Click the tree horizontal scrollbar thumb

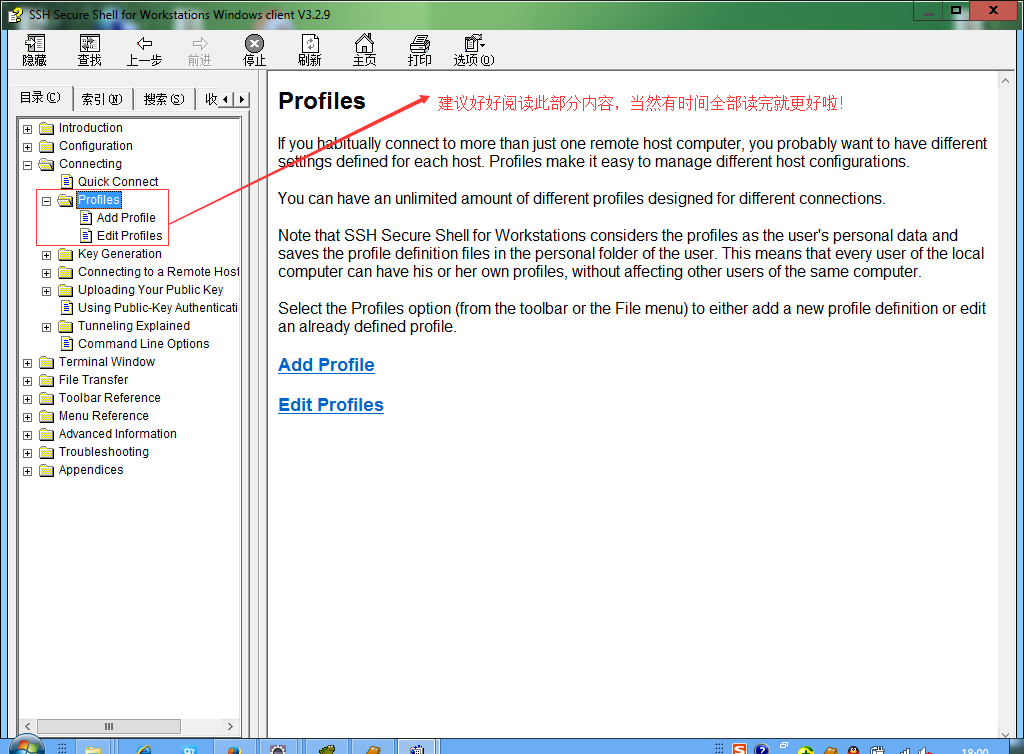pos(108,727)
